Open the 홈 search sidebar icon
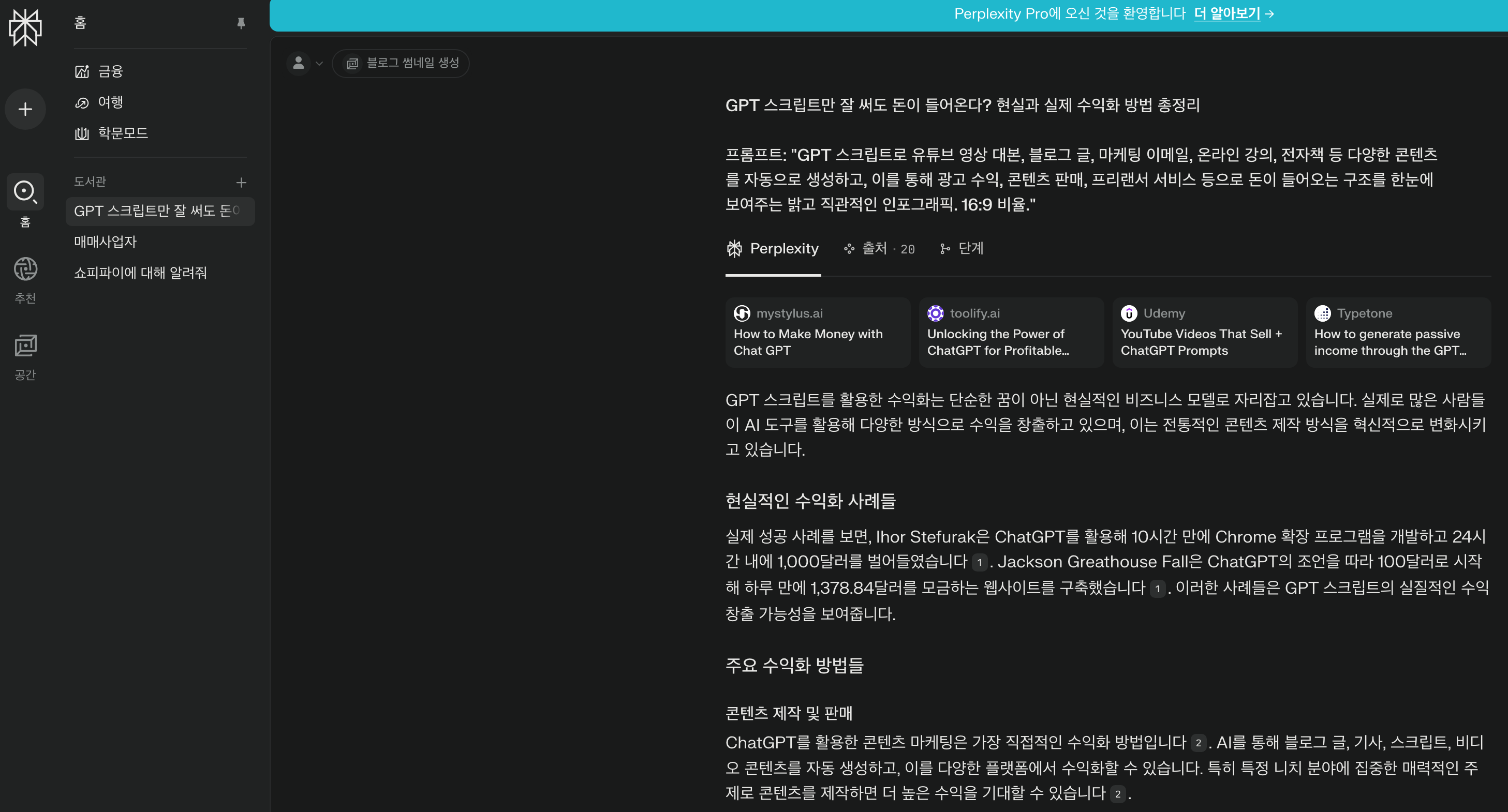Image resolution: width=1508 pixels, height=812 pixels. (25, 192)
